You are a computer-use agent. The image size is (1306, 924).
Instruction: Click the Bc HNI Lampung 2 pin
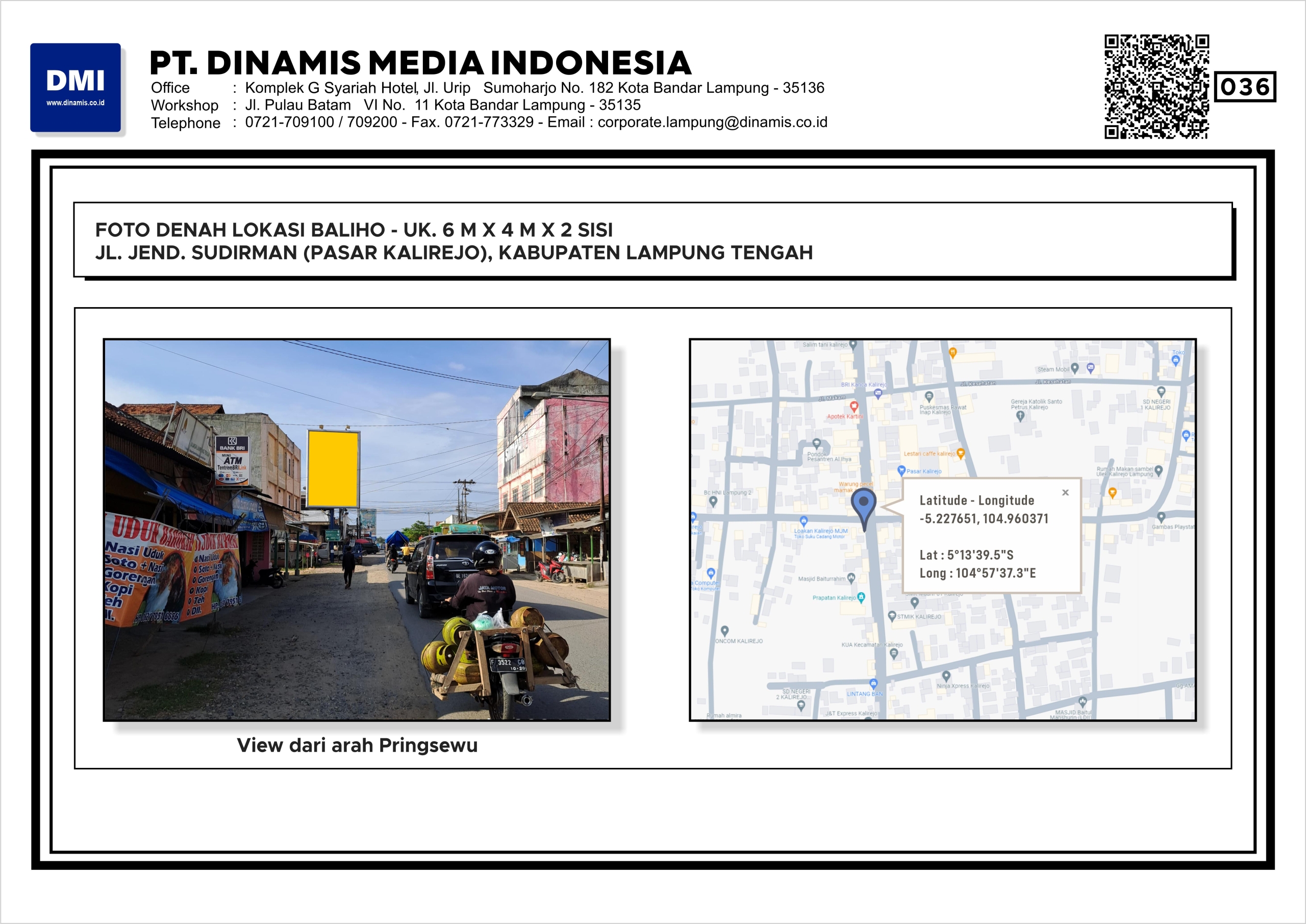[x=713, y=502]
